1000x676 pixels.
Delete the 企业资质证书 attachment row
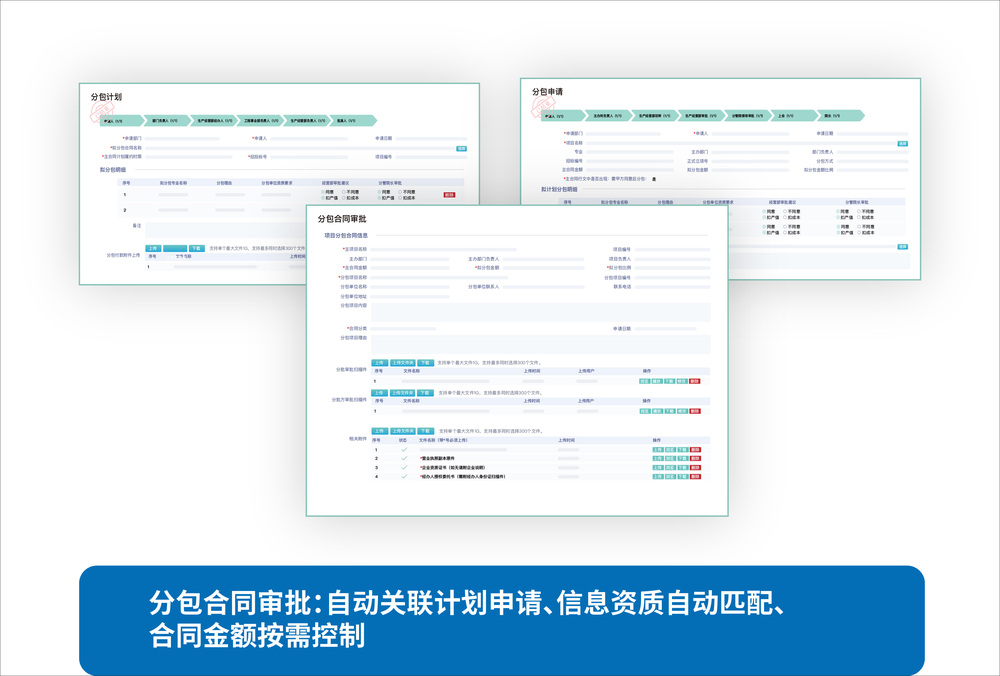(x=695, y=468)
